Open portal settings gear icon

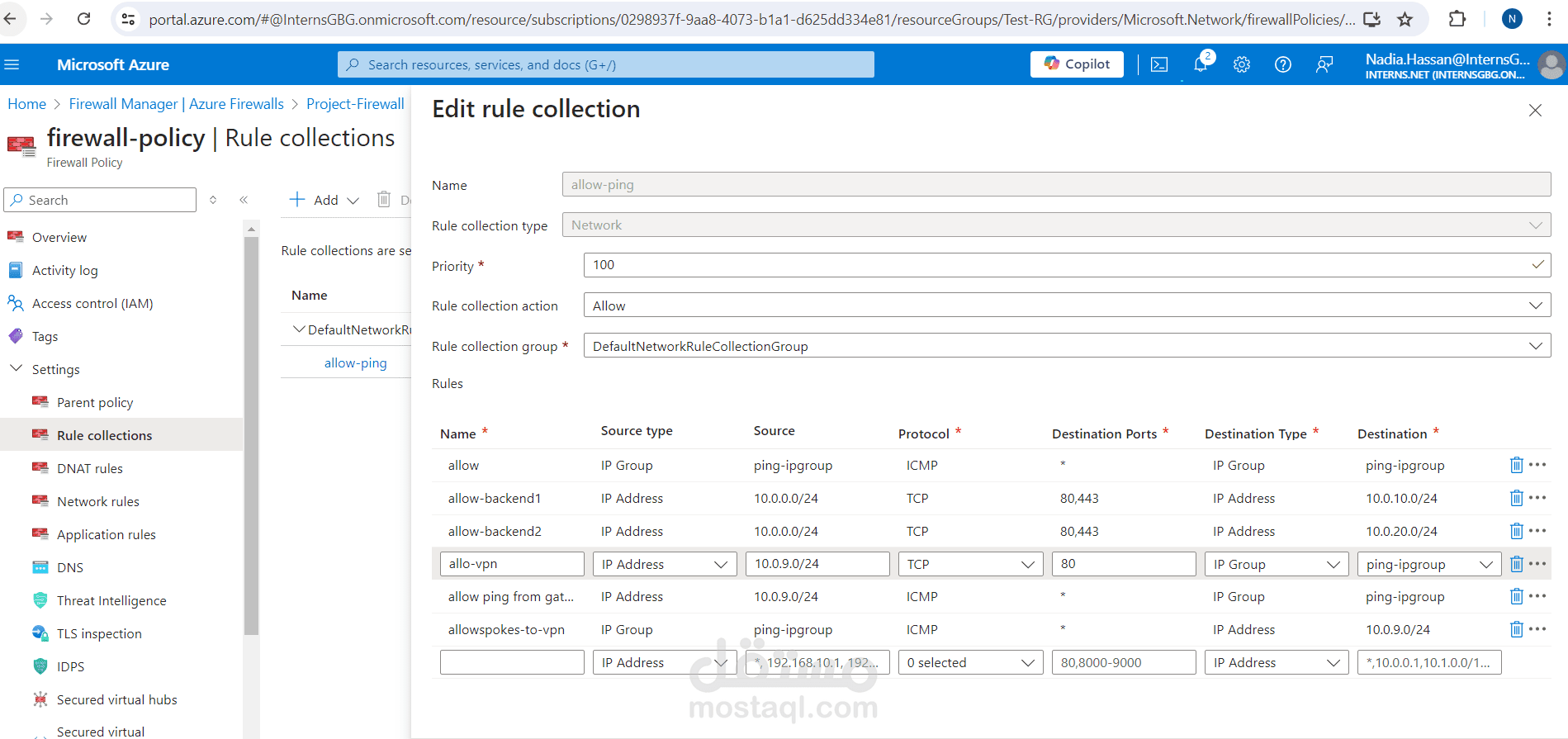pos(1242,64)
